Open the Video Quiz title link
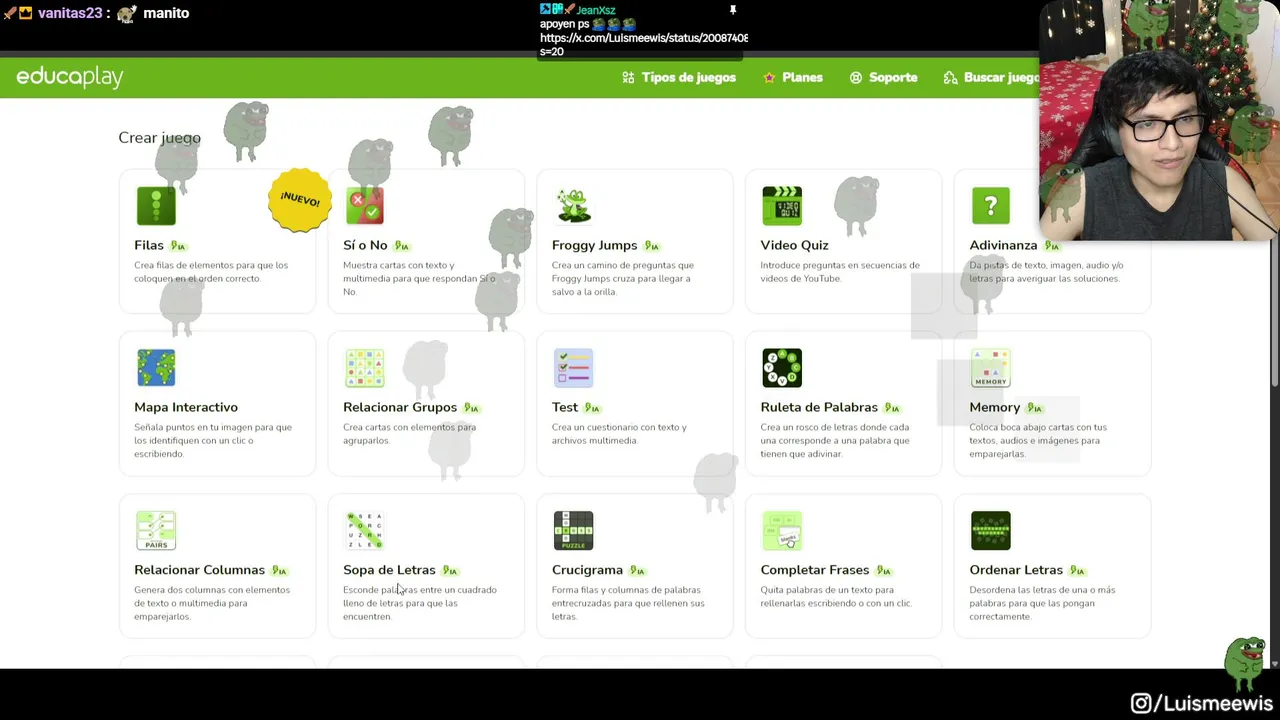The image size is (1280, 720). pos(794,245)
